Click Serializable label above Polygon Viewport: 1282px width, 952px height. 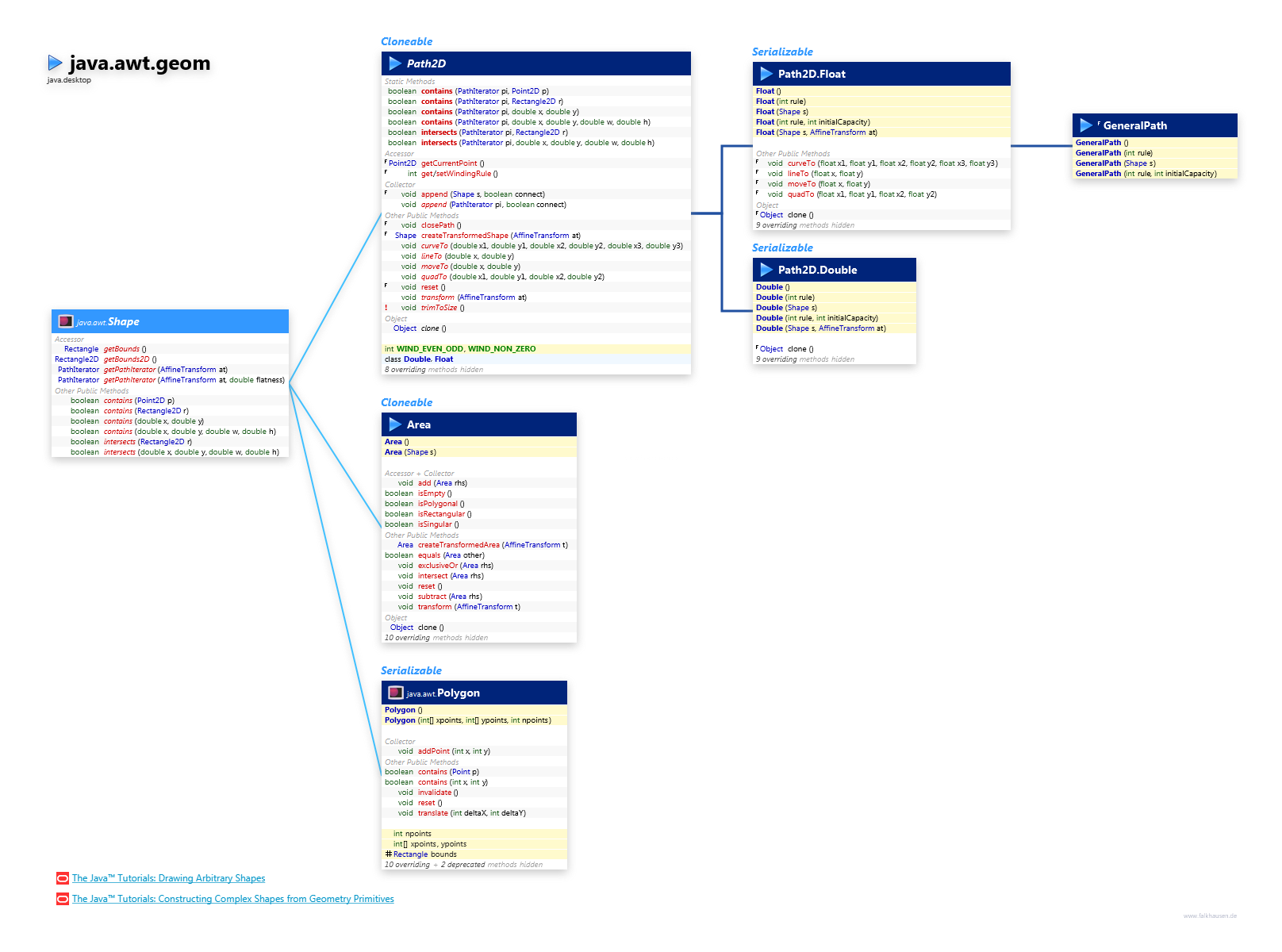411,670
